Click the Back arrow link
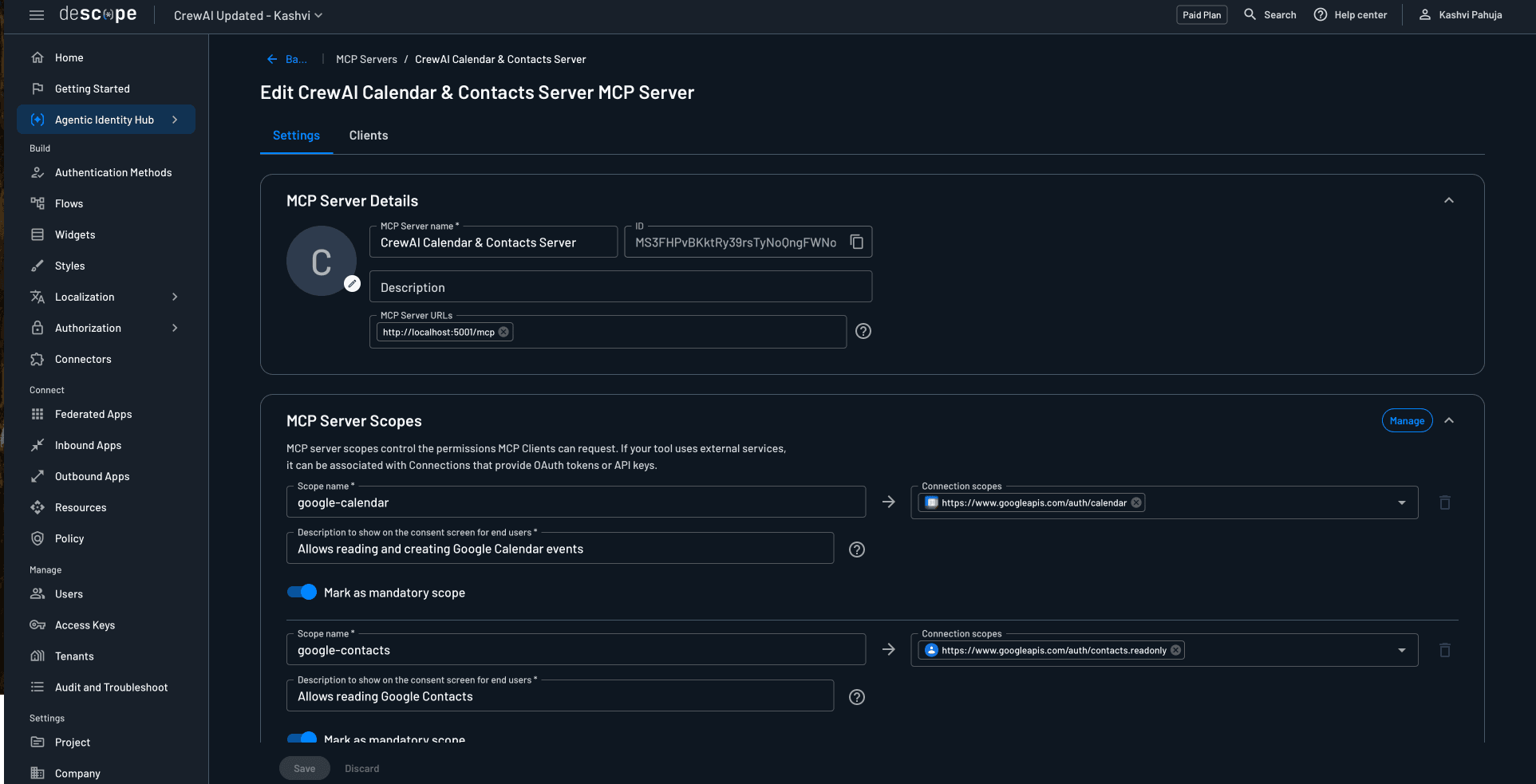Viewport: 1536px width, 784px height. click(286, 59)
